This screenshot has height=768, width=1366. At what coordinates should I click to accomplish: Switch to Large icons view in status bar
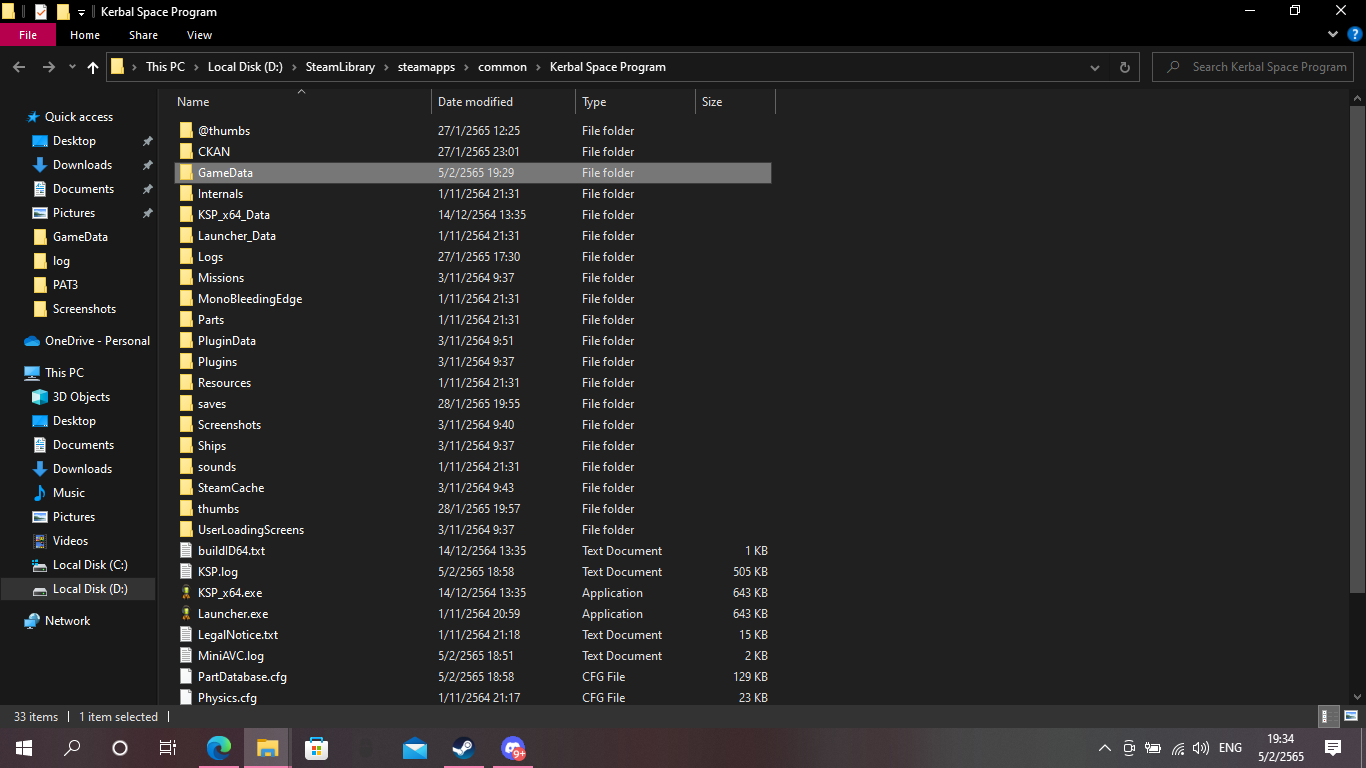point(1350,716)
